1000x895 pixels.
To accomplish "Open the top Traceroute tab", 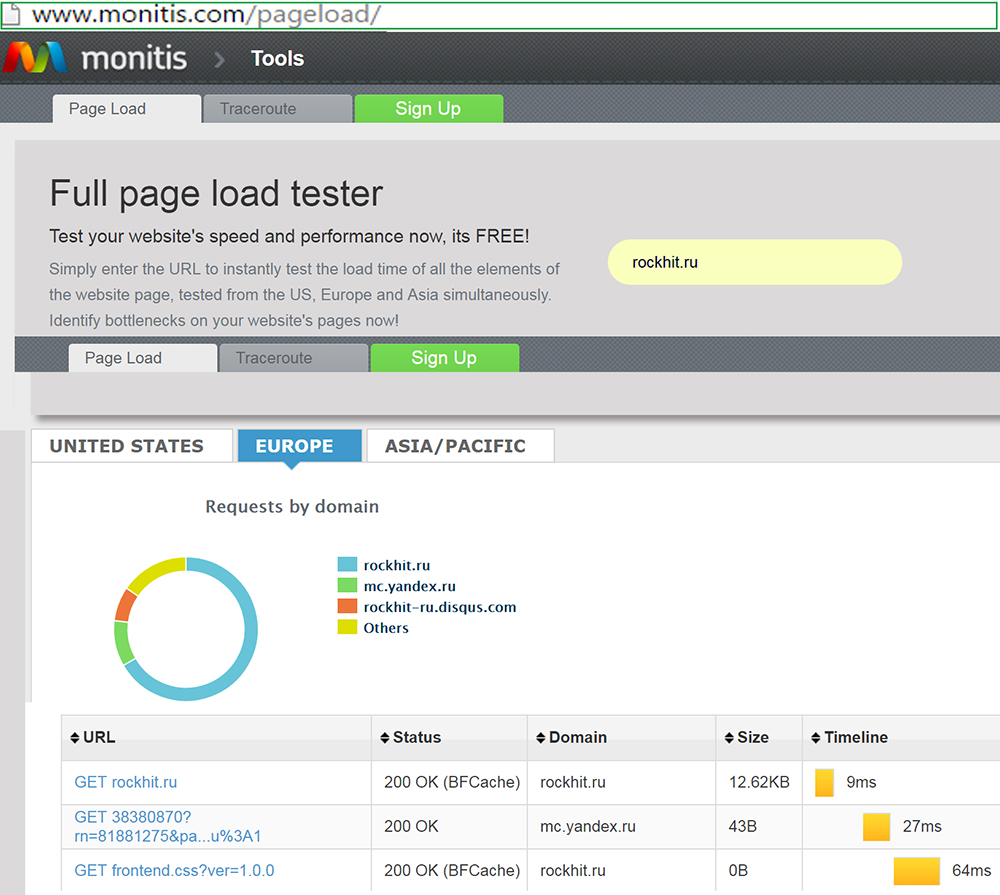I will tap(258, 109).
